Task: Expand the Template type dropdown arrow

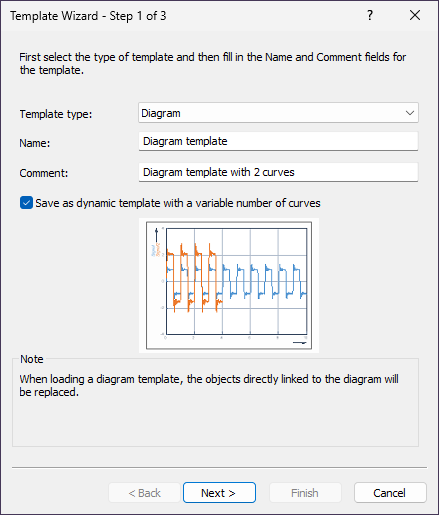Action: (x=410, y=113)
